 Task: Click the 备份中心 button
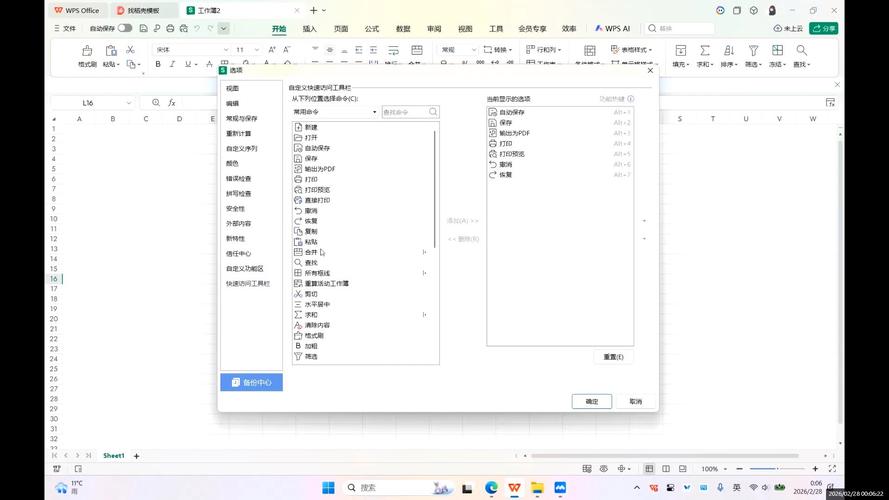(x=251, y=383)
